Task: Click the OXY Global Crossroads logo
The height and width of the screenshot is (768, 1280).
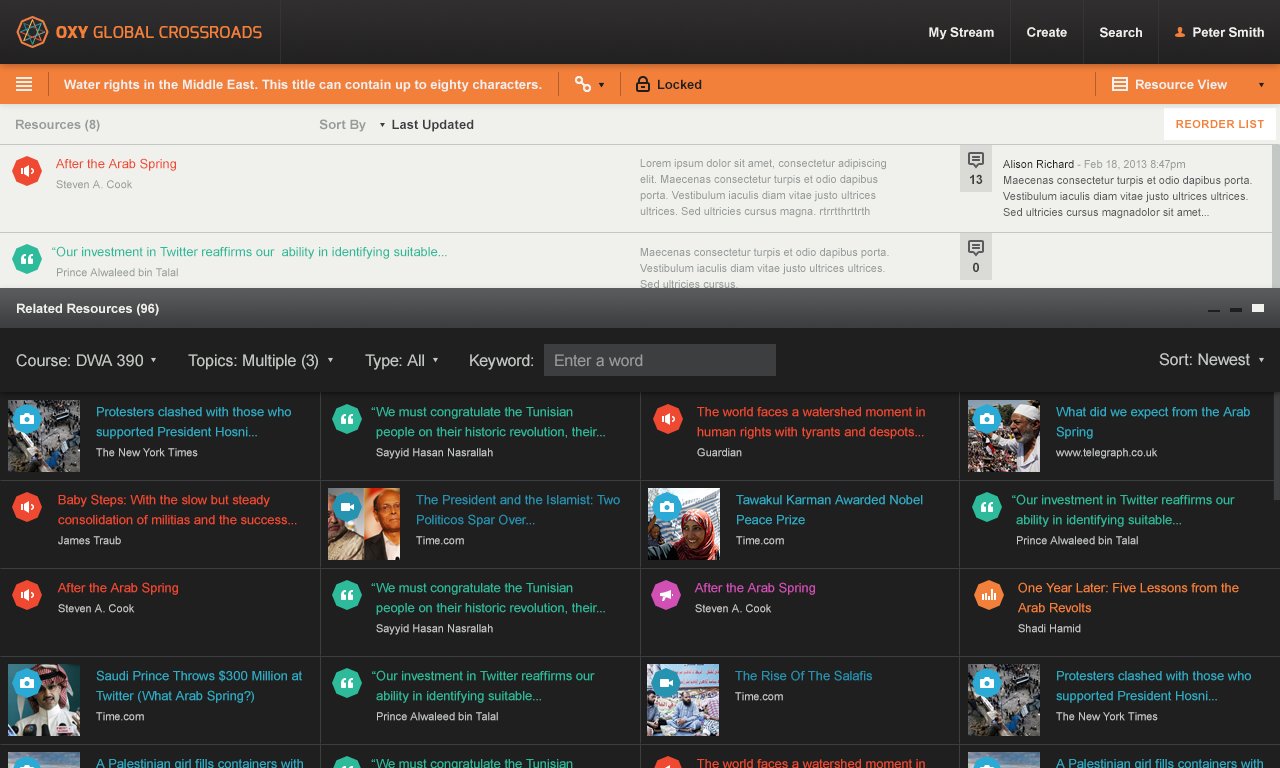Action: coord(140,32)
